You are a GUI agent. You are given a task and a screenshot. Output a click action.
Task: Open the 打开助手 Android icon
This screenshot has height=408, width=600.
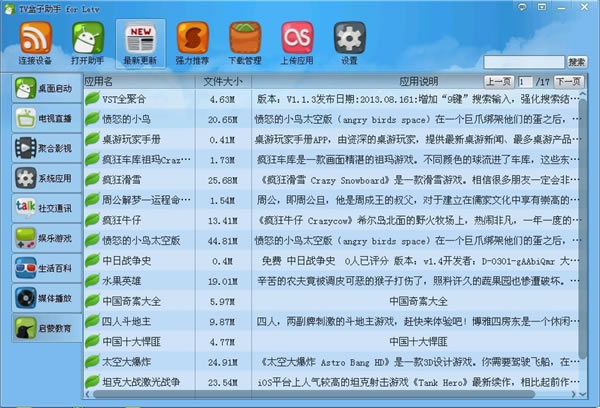point(88,38)
